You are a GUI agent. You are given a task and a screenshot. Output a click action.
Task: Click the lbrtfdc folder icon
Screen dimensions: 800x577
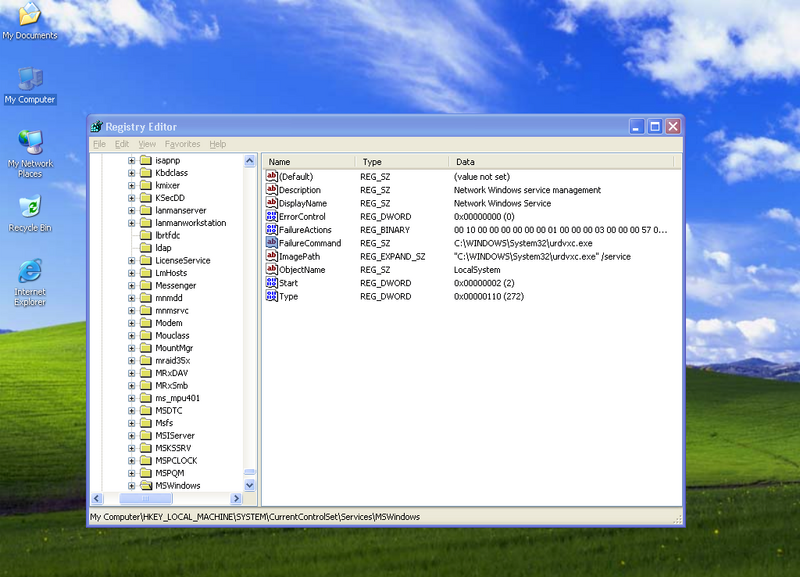146,235
